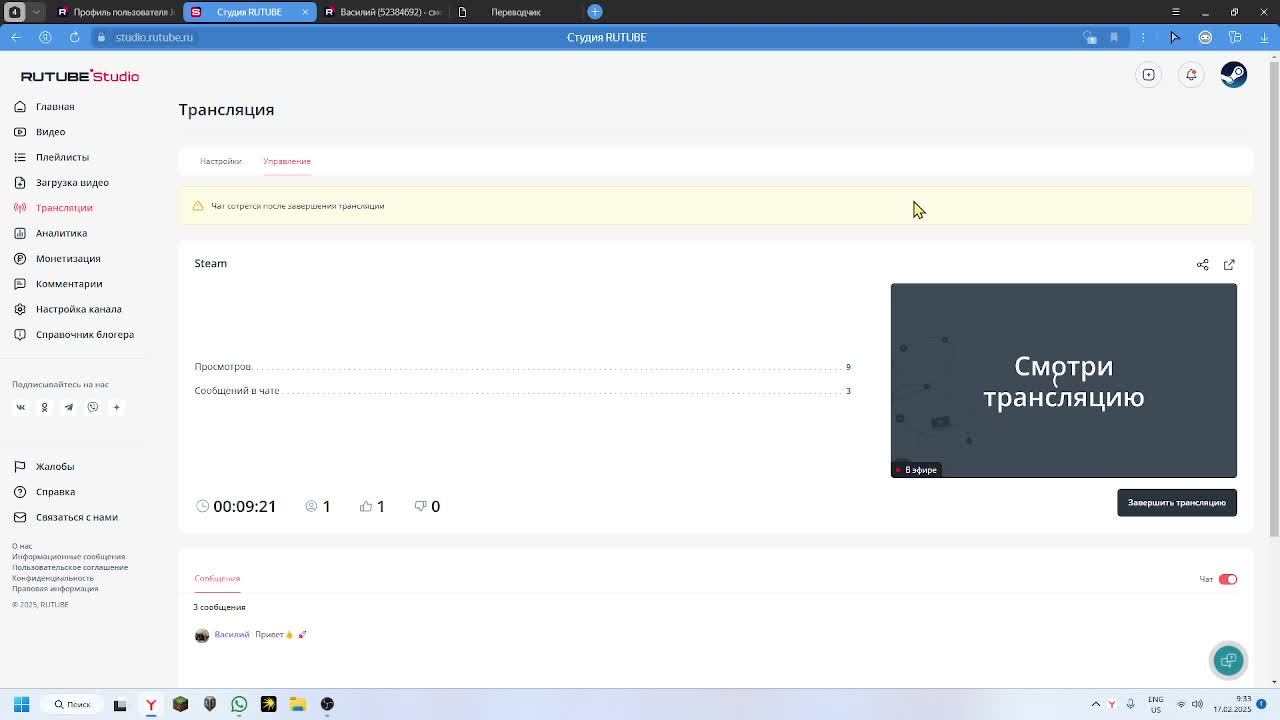Click Василий username in chat
This screenshot has width=1280, height=720.
[x=232, y=634]
